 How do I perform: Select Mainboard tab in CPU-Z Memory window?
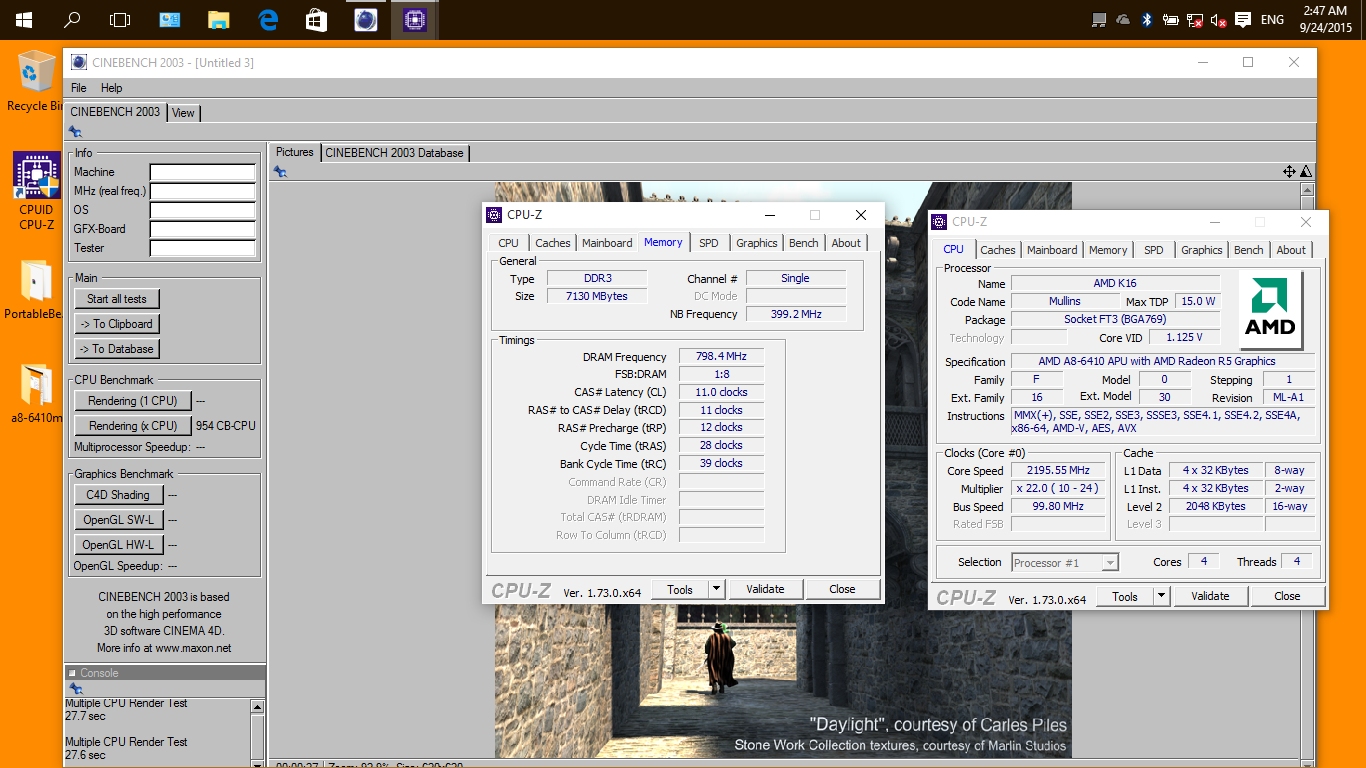point(607,243)
